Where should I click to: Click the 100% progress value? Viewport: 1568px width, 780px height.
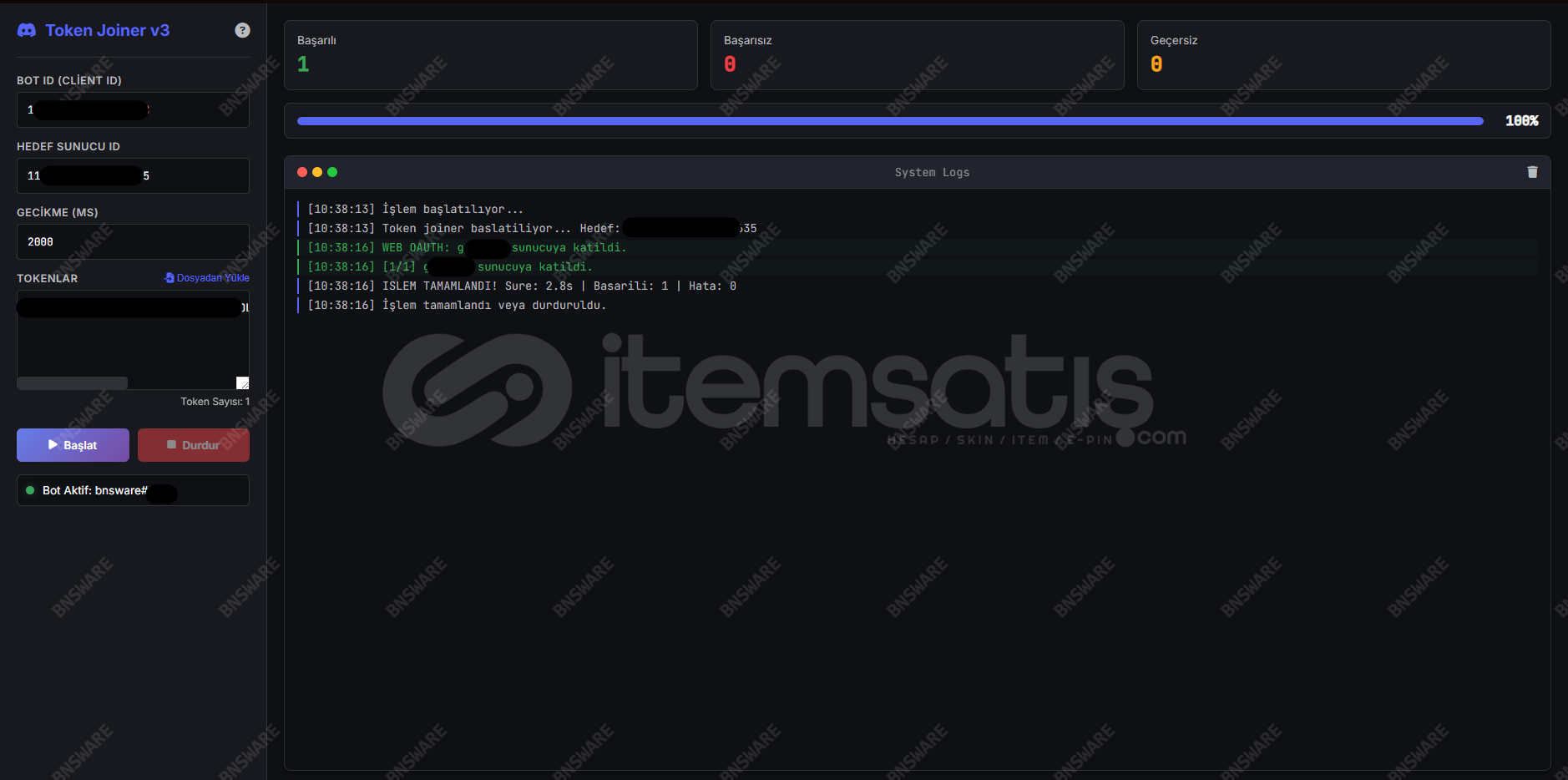(1521, 121)
